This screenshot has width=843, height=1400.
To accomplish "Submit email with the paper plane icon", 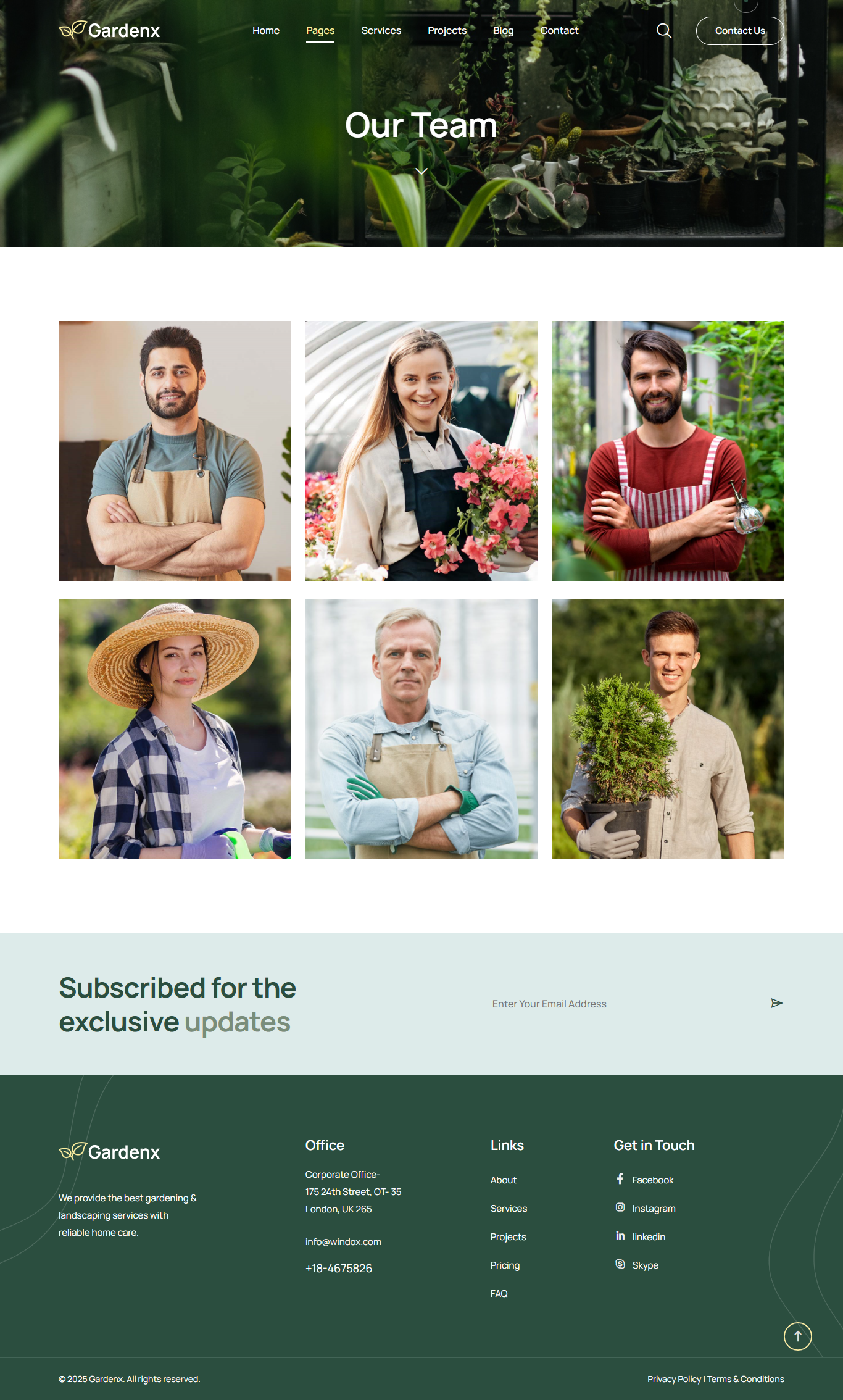I will coord(776,1003).
